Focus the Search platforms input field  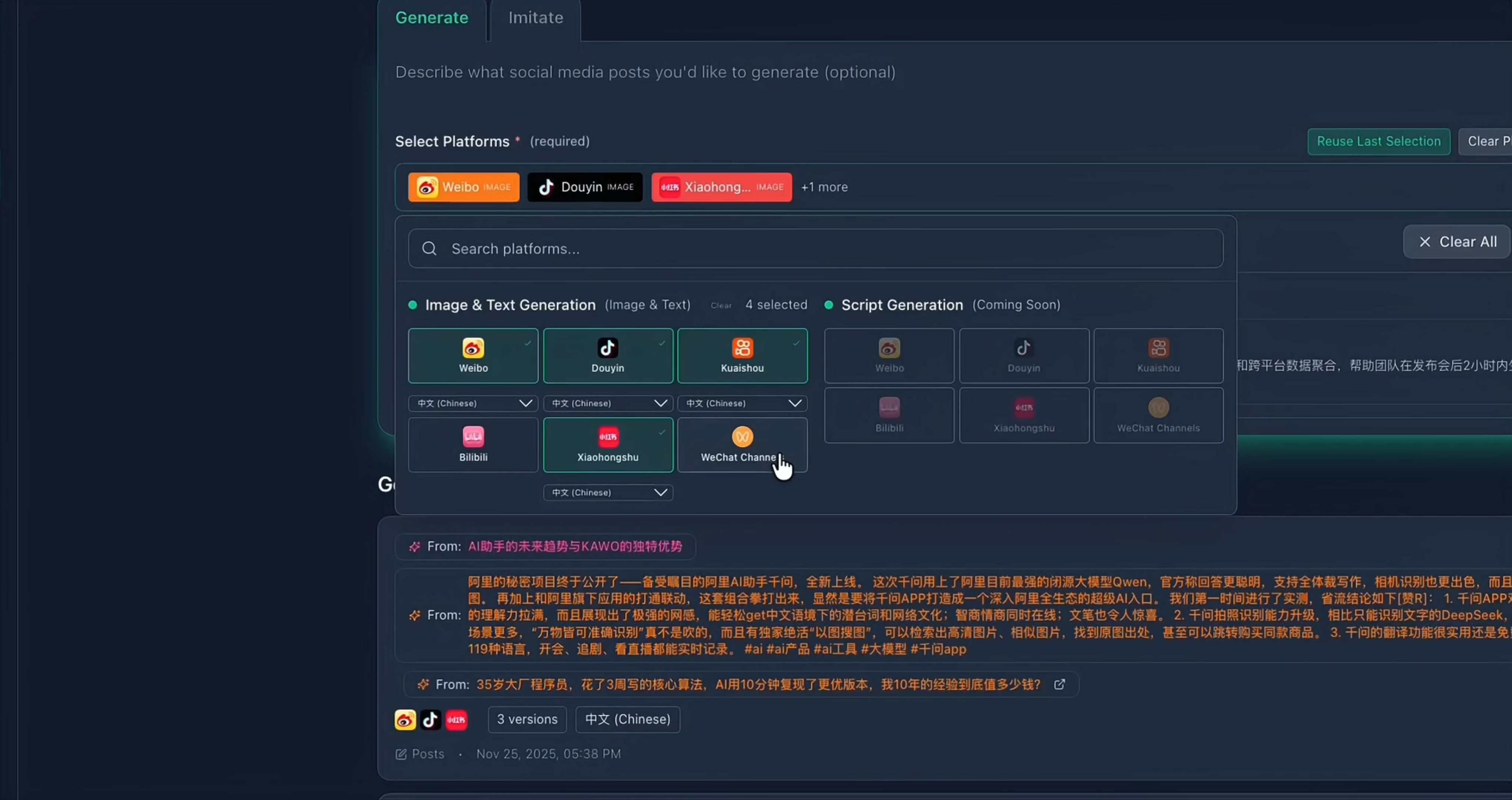coord(822,249)
